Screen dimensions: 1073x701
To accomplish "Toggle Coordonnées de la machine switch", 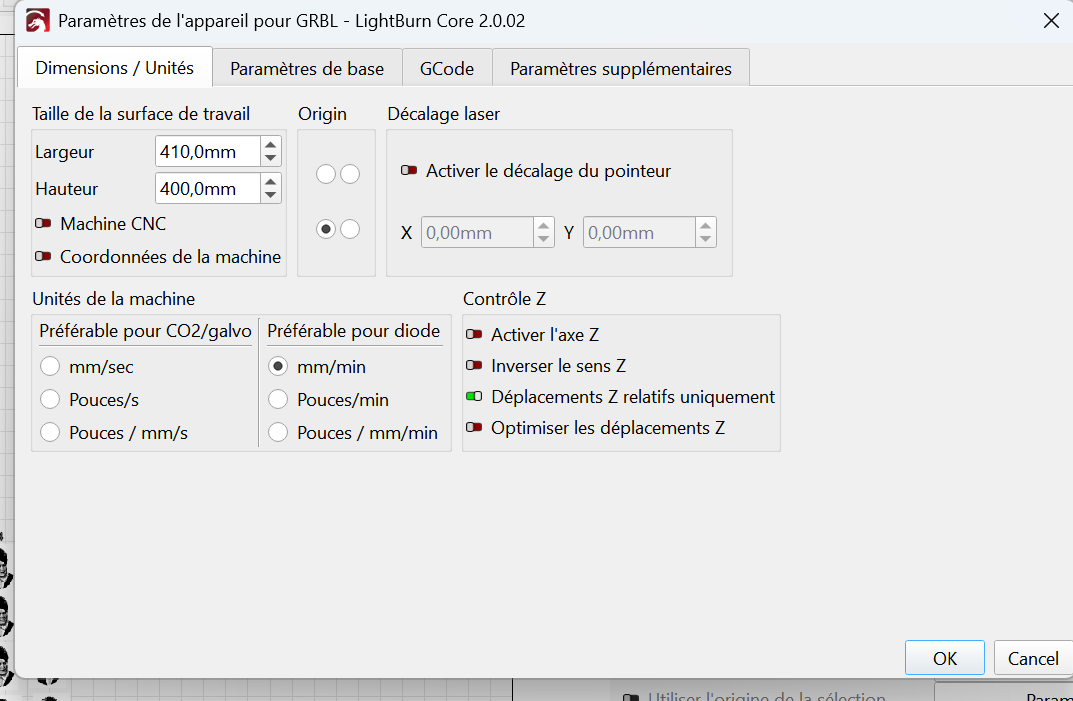I will click(x=43, y=256).
